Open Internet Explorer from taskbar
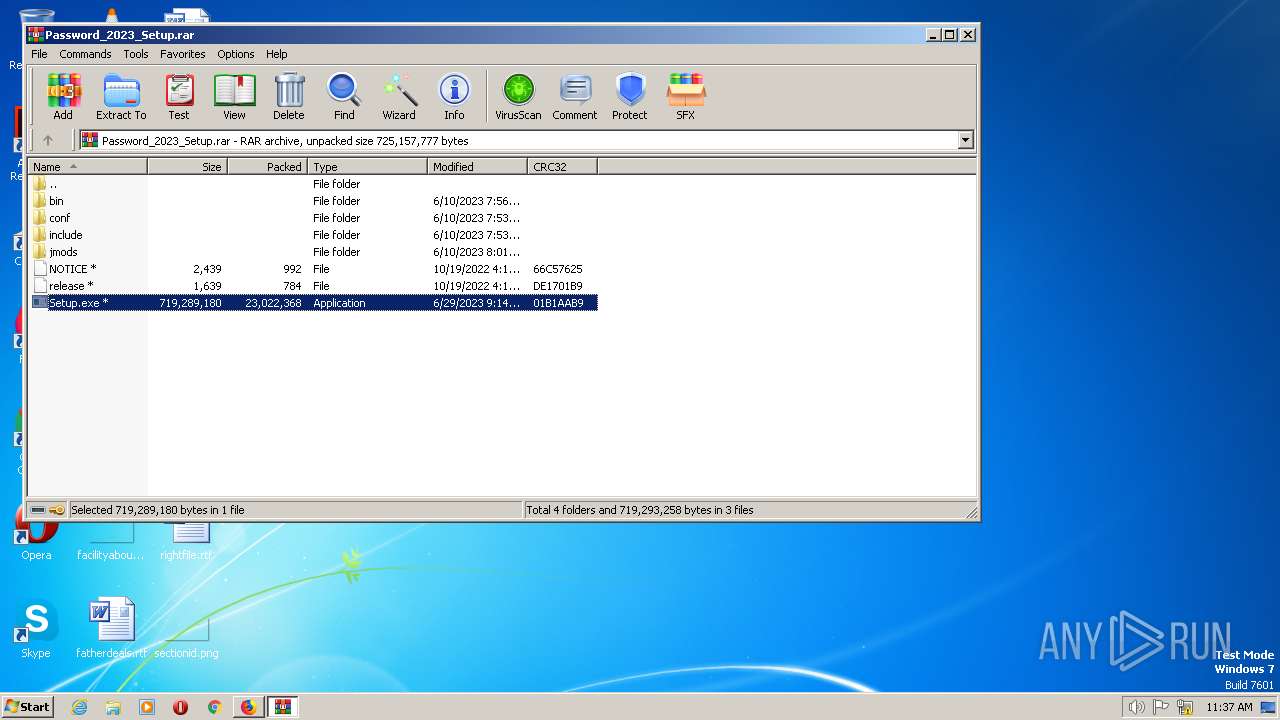The height and width of the screenshot is (720, 1280). [79, 707]
